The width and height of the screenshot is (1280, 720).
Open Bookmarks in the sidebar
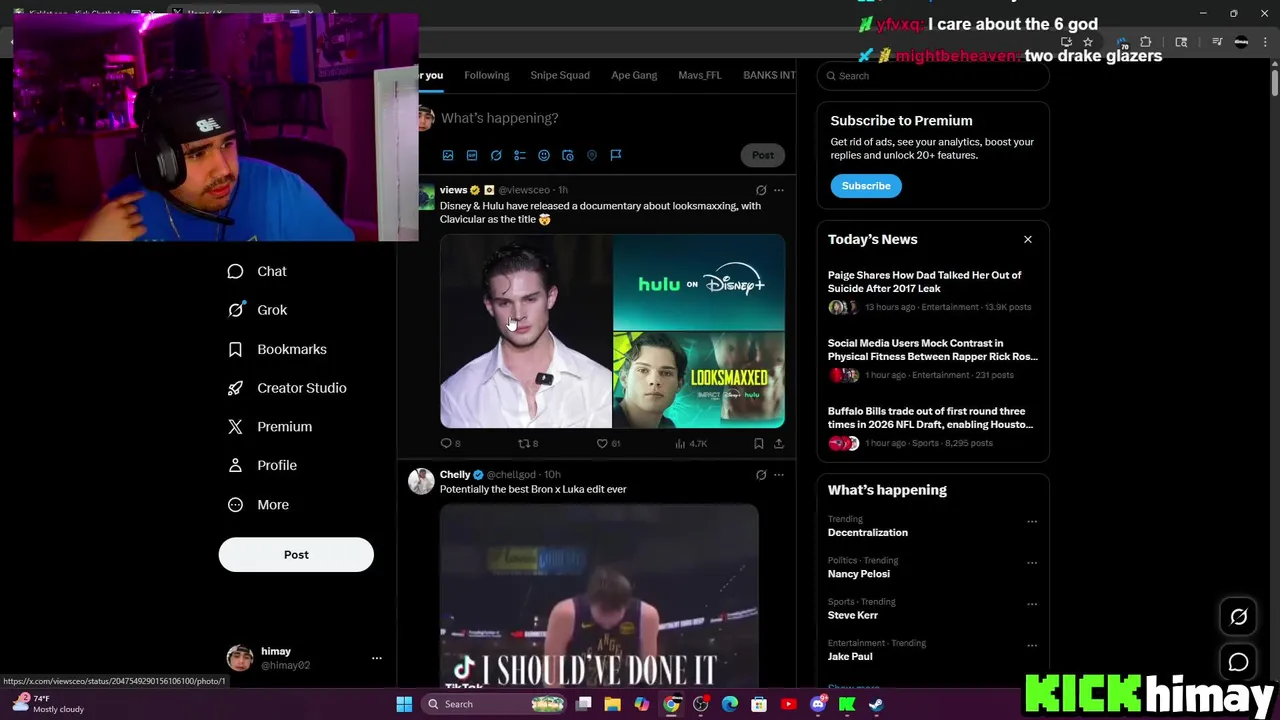click(x=277, y=349)
